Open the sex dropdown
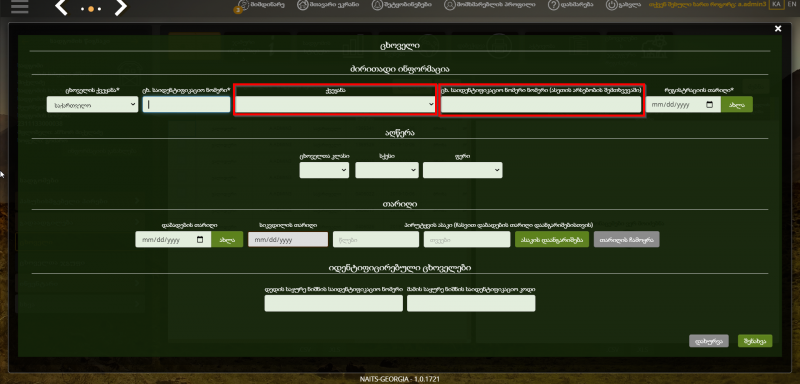This screenshot has width=800, height=384. tap(387, 170)
